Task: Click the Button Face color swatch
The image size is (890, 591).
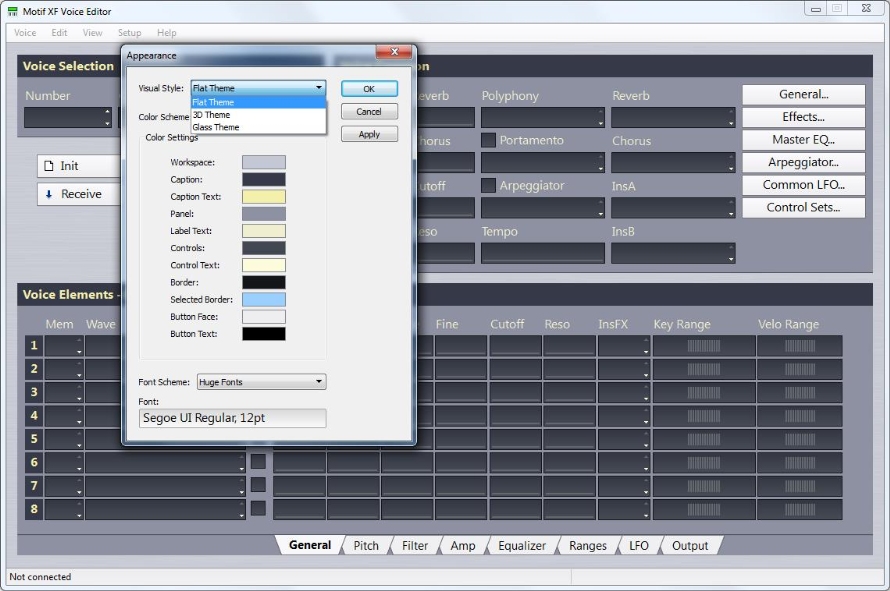Action: pos(264,317)
